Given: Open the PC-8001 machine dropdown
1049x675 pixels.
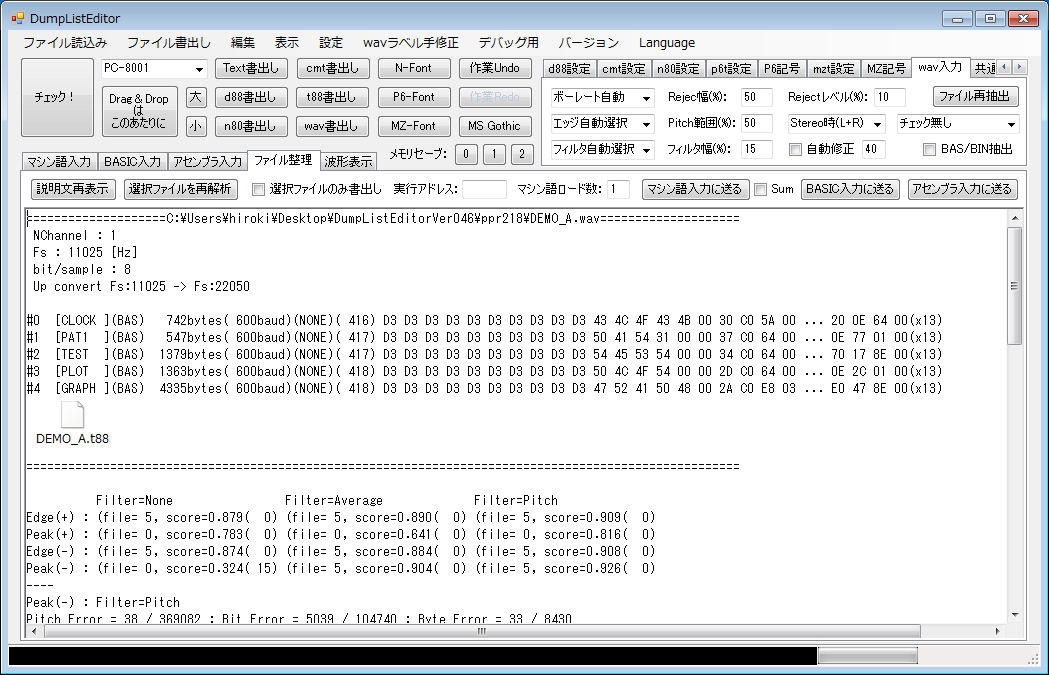Looking at the screenshot, I should pos(154,68).
